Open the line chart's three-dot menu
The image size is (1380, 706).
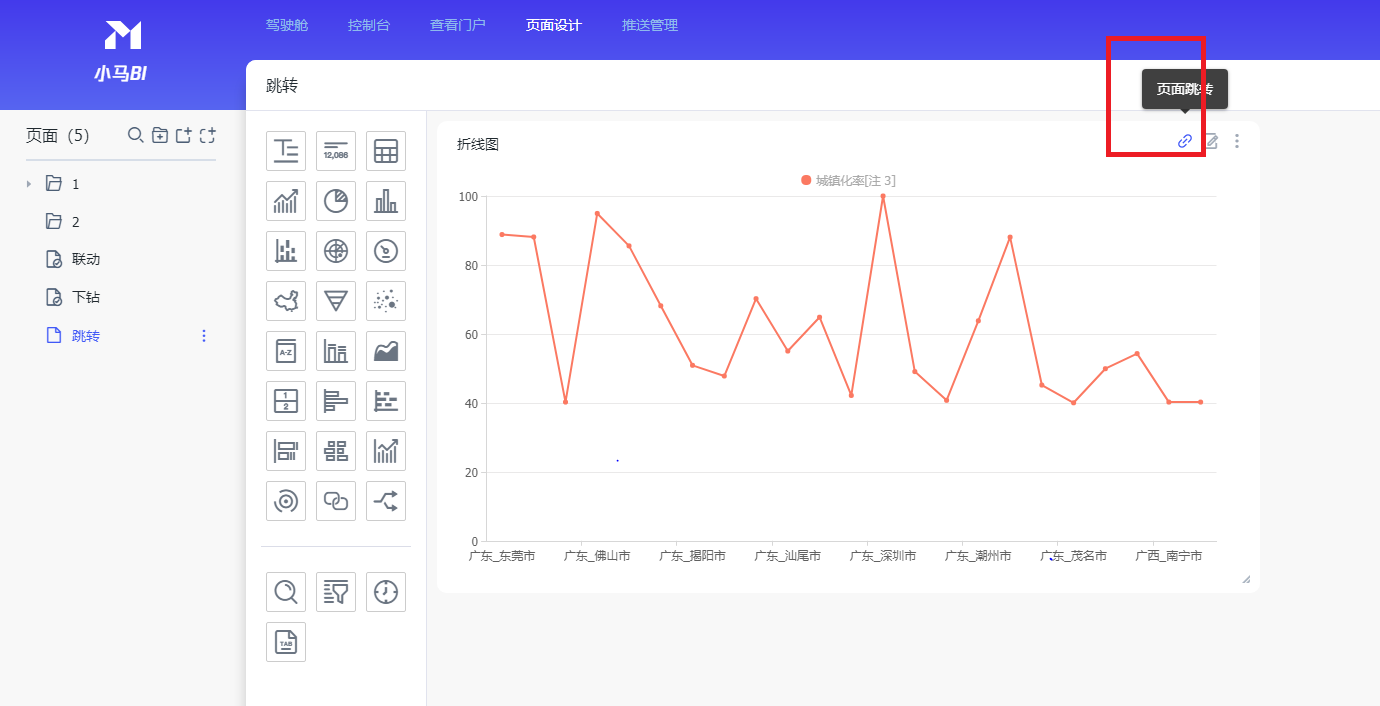point(1237,141)
